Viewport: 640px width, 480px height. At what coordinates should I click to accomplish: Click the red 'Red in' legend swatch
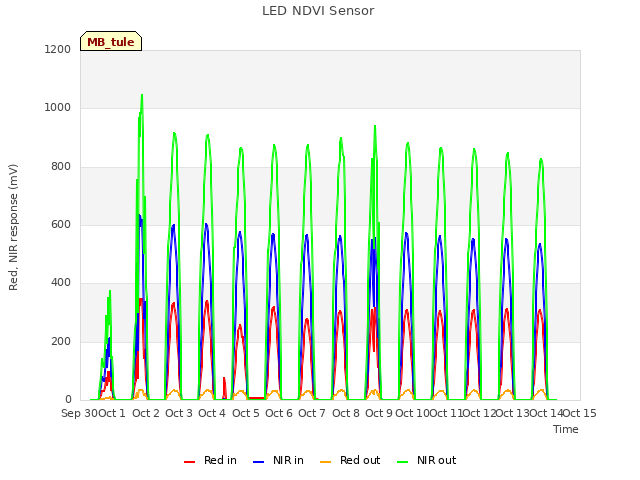(x=189, y=462)
